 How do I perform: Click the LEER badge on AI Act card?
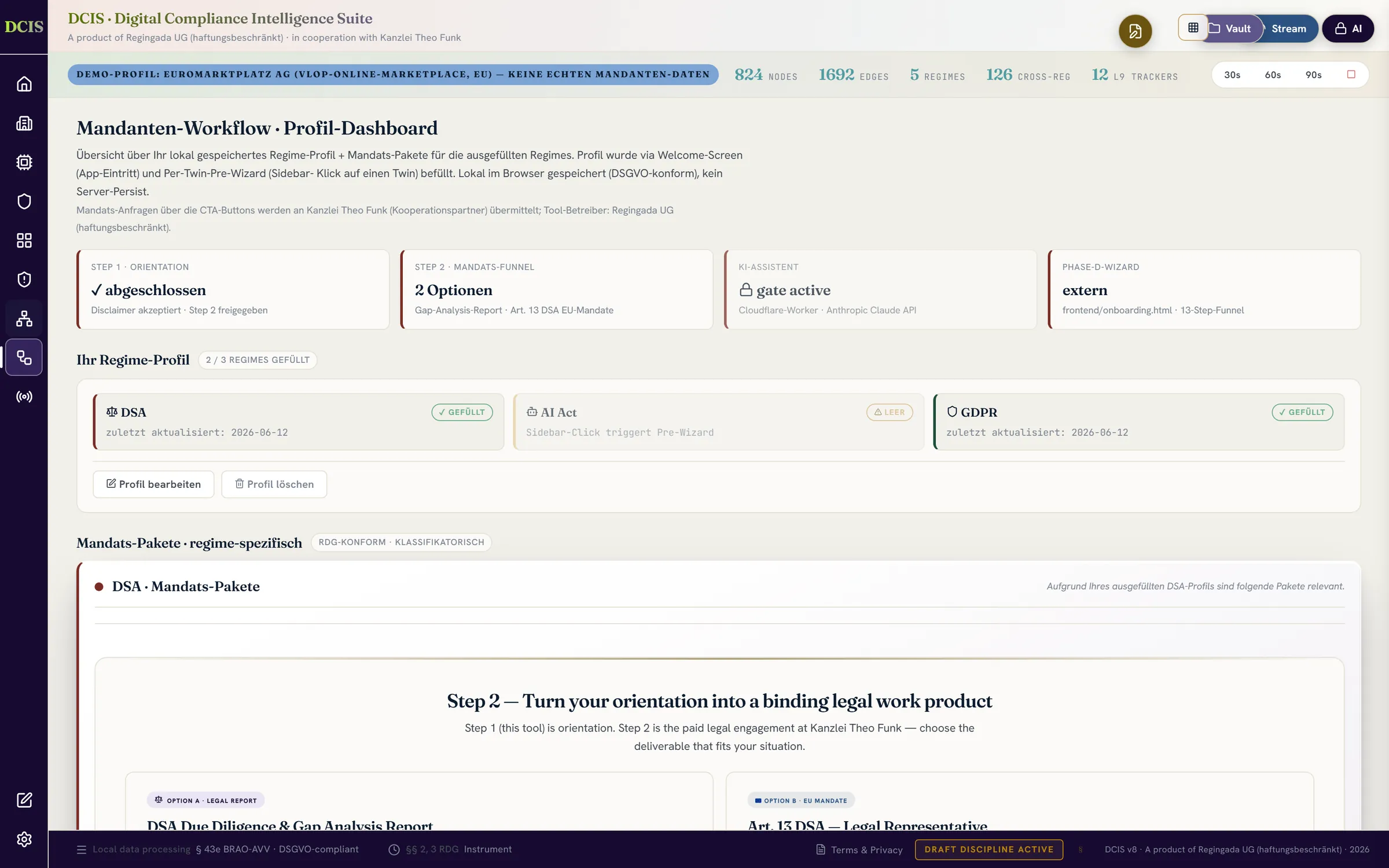click(x=890, y=412)
